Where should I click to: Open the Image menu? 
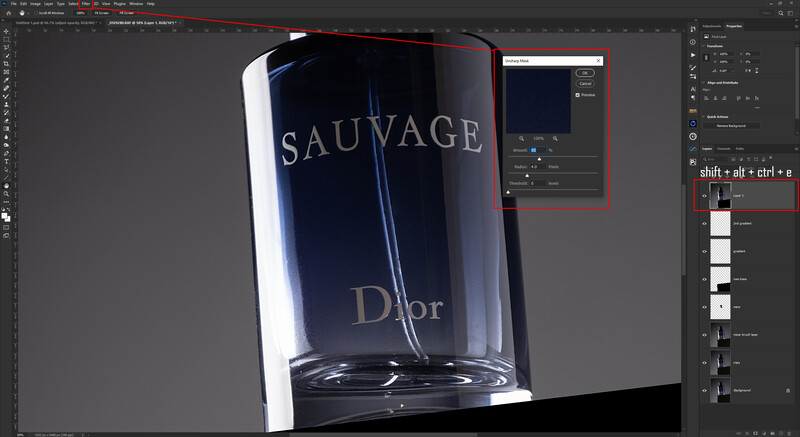pos(35,4)
